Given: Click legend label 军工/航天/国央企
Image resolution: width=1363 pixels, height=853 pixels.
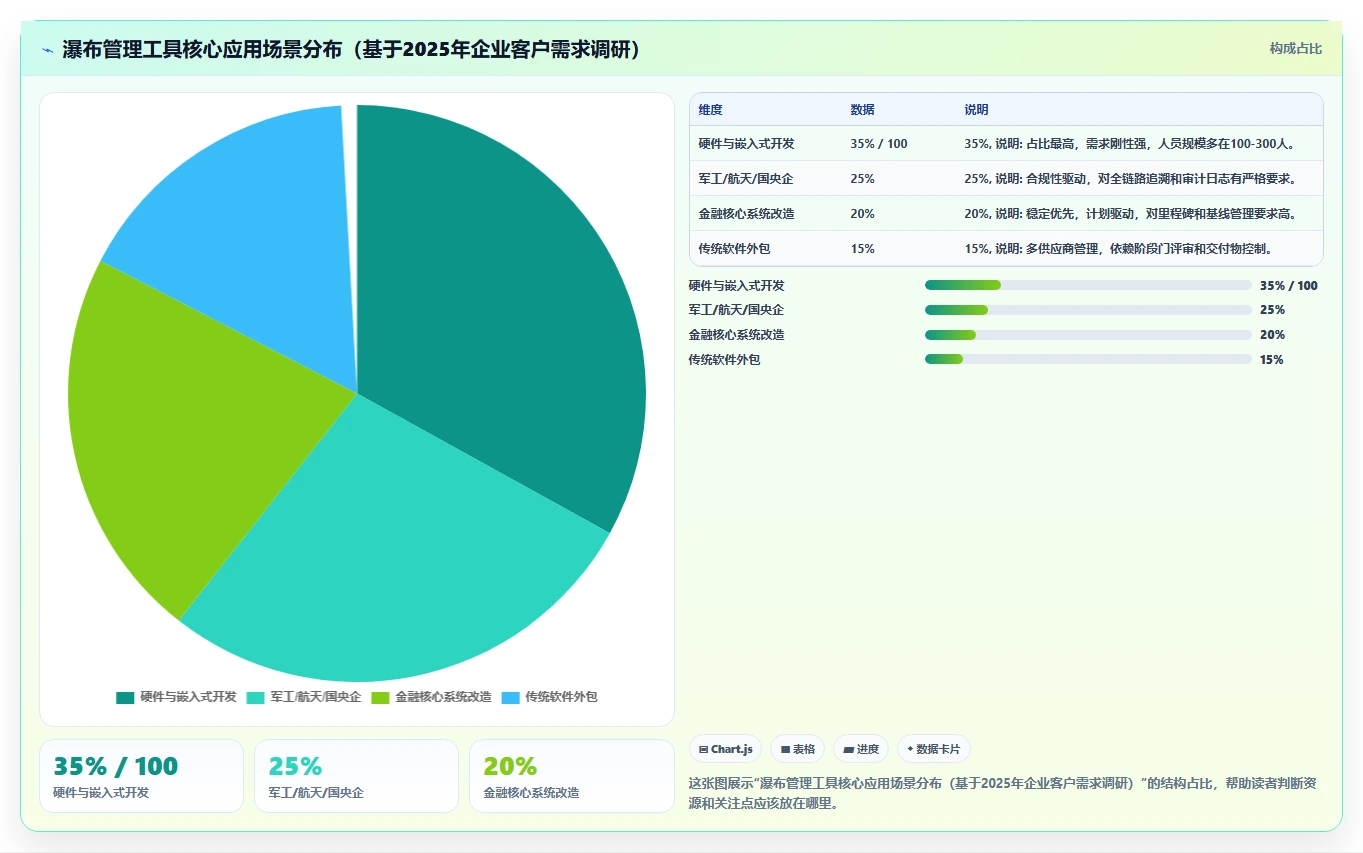Looking at the screenshot, I should click(x=316, y=697).
